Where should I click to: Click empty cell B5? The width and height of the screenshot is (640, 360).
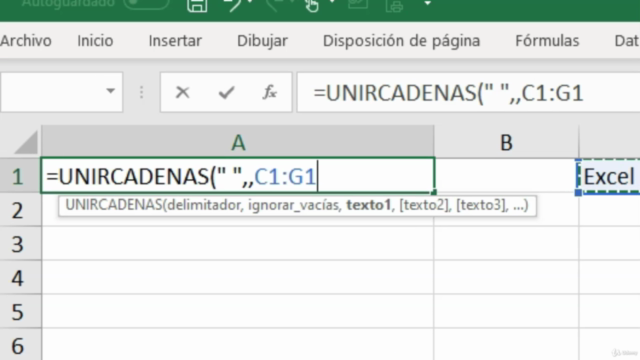[x=507, y=311]
